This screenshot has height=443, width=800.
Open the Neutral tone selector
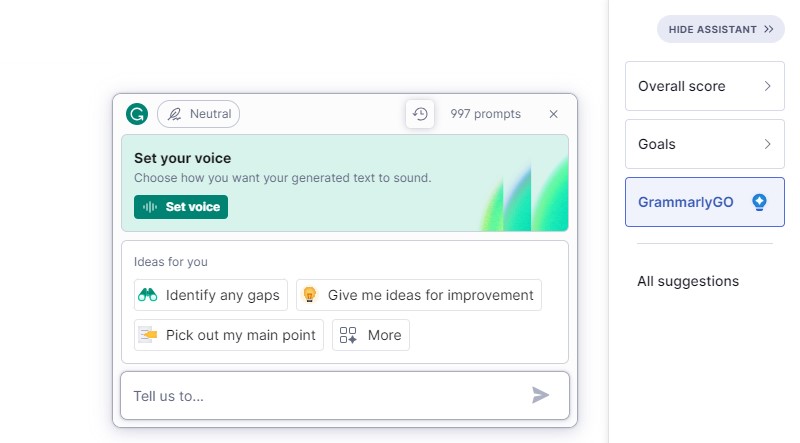pyautogui.click(x=198, y=114)
